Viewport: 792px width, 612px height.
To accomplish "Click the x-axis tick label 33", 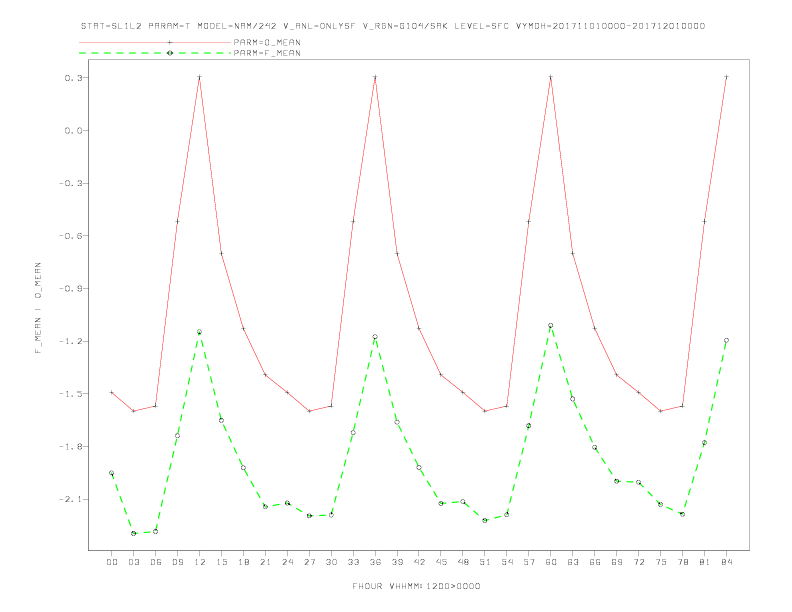I will [x=353, y=562].
